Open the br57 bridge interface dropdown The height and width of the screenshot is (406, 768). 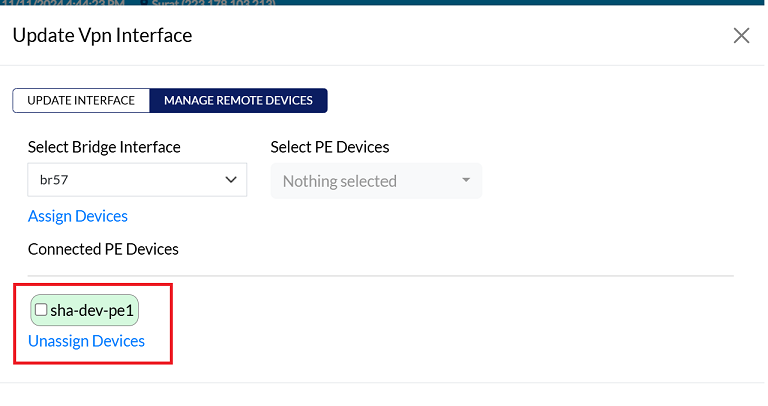[137, 180]
